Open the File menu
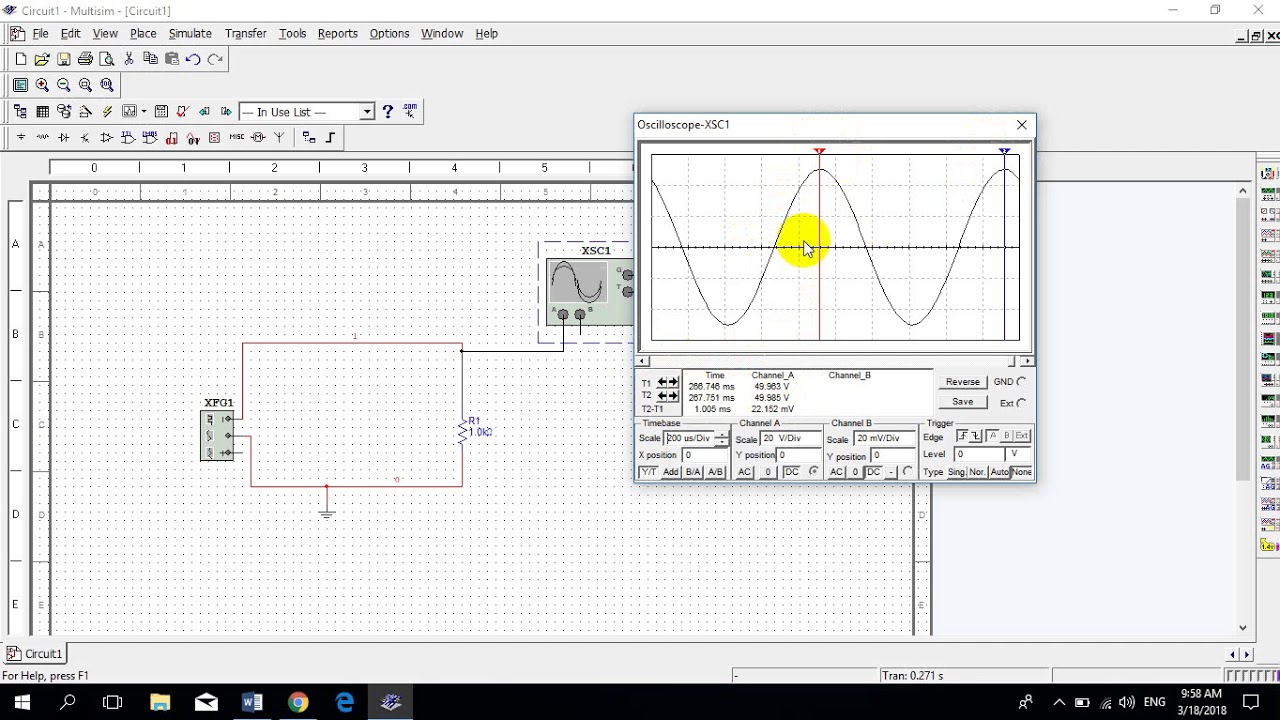1280x720 pixels. click(x=40, y=33)
